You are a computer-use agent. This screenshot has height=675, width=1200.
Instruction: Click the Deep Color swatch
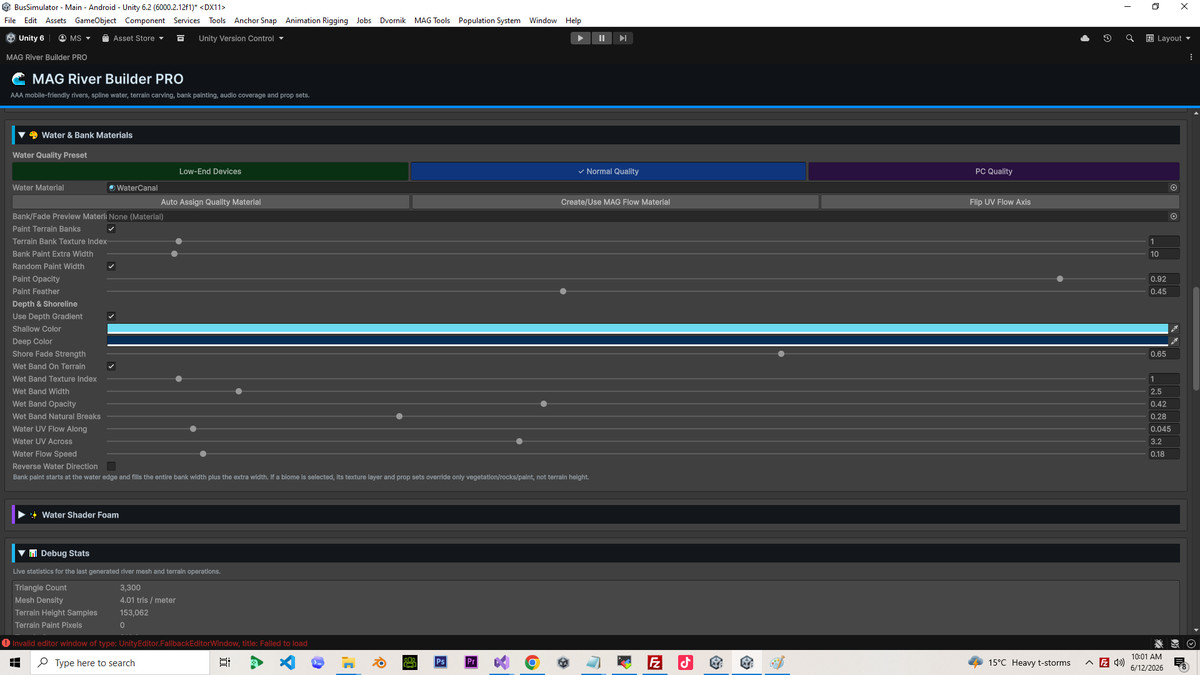[x=637, y=341]
